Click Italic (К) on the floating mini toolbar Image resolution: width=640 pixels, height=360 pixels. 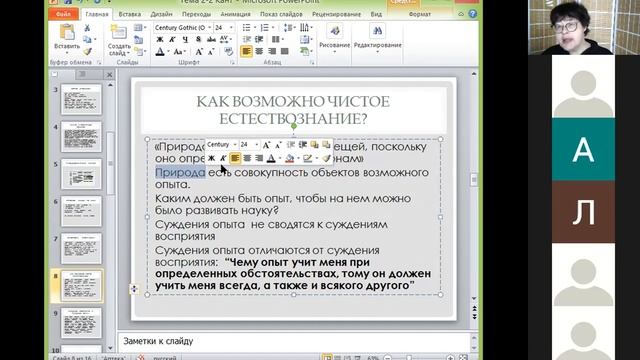point(223,158)
